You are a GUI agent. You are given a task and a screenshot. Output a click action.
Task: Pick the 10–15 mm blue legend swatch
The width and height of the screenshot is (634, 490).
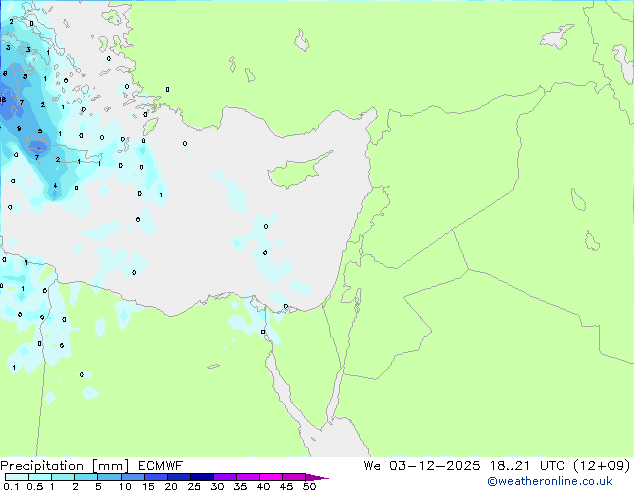point(133,477)
